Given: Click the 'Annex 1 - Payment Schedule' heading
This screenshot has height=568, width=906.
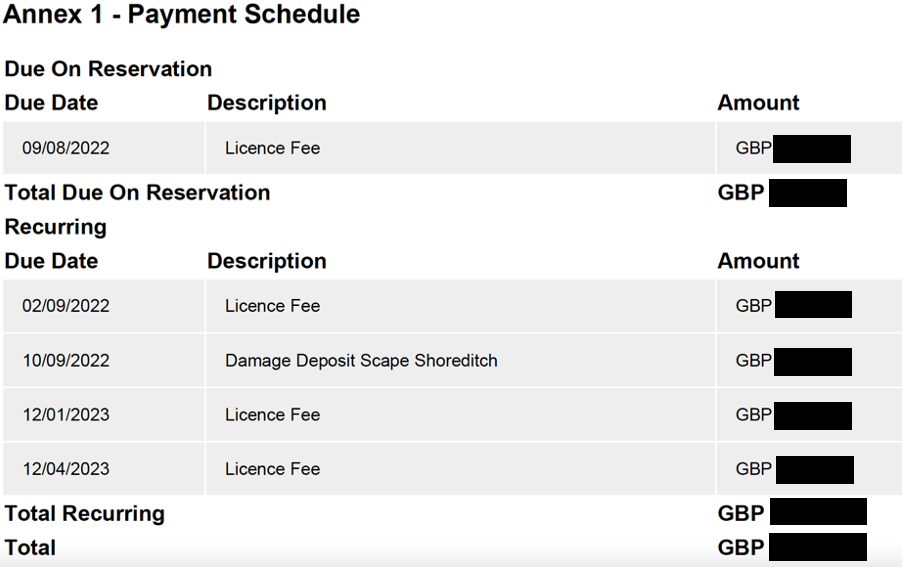Looking at the screenshot, I should [x=181, y=14].
